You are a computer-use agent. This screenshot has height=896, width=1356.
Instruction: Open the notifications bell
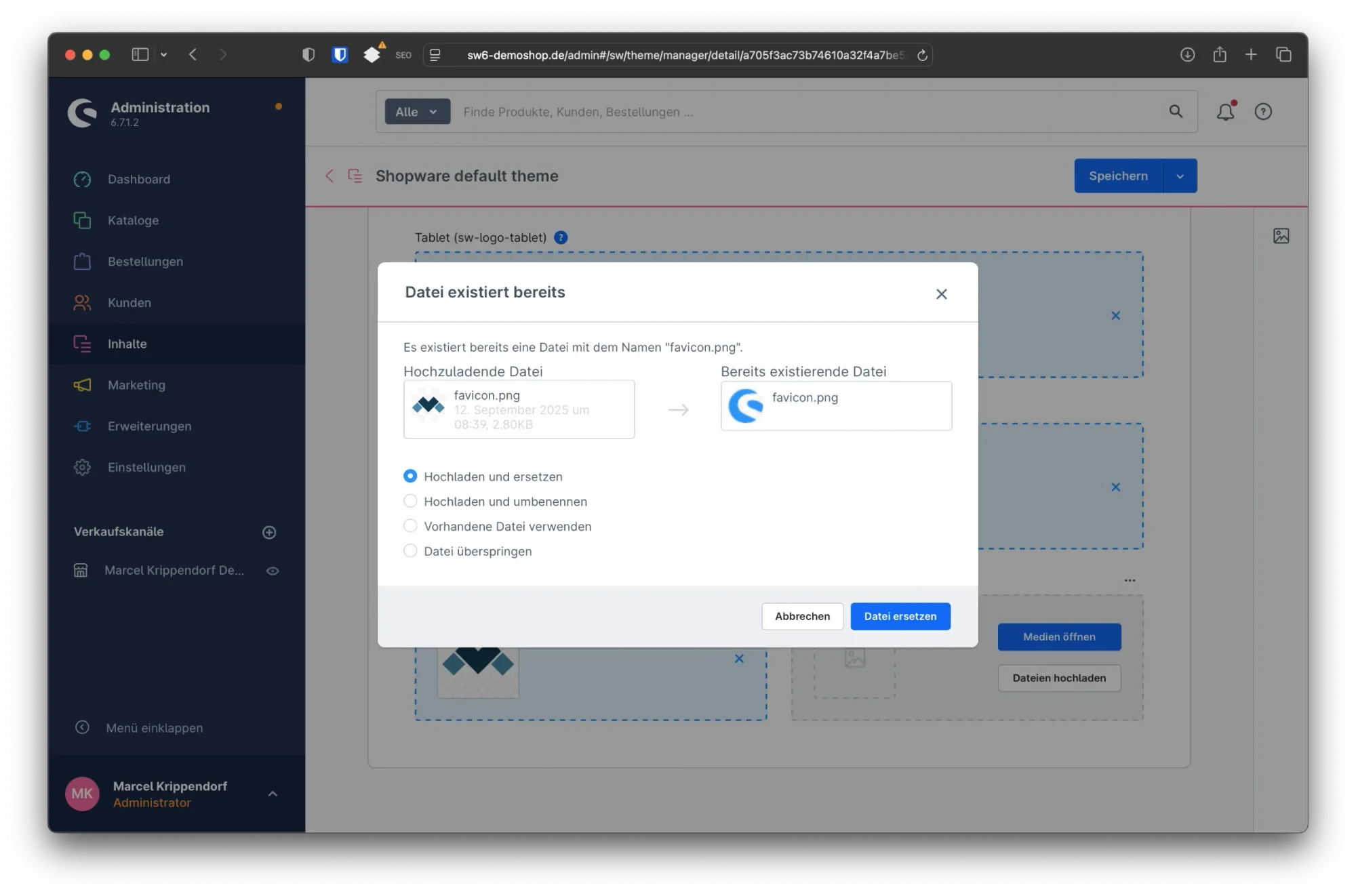[1225, 112]
